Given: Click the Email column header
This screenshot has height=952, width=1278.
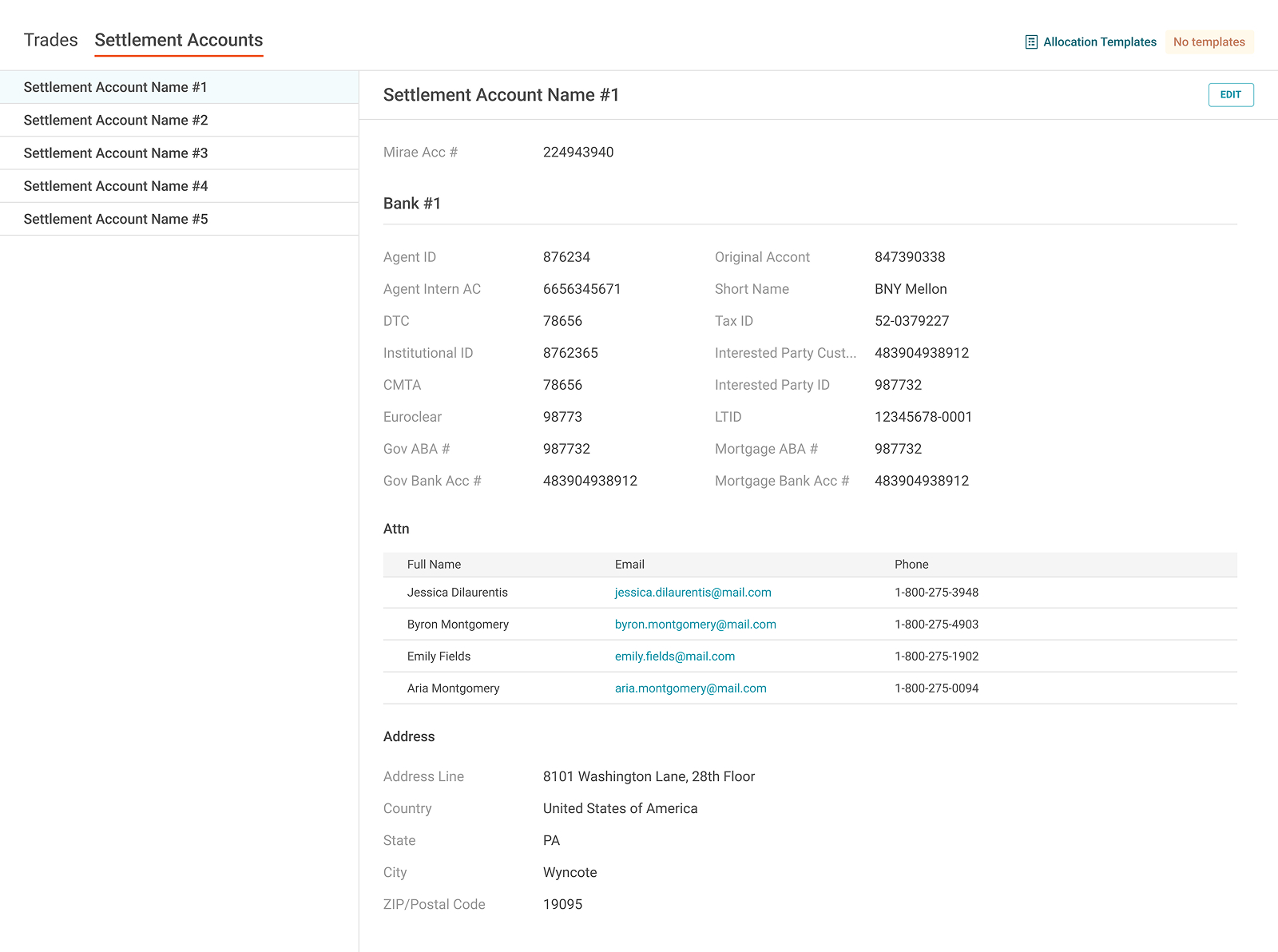Looking at the screenshot, I should [x=629, y=565].
